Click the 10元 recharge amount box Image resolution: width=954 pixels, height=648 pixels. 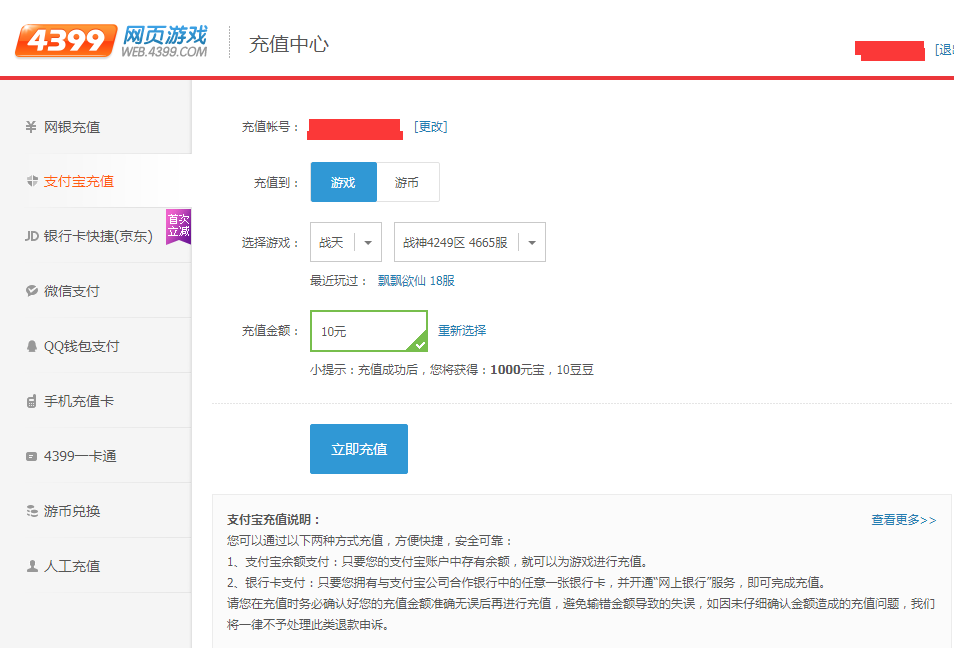point(368,331)
